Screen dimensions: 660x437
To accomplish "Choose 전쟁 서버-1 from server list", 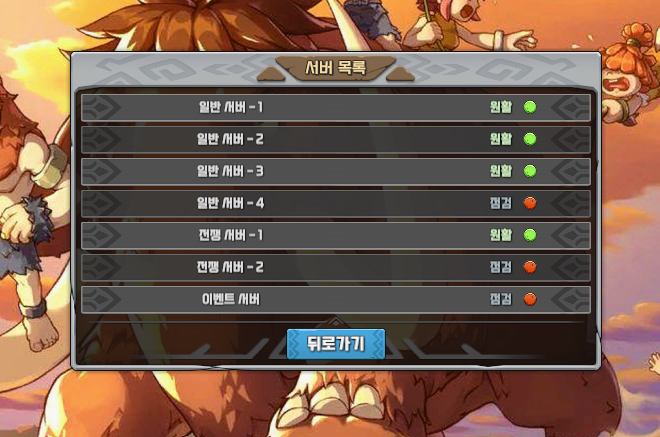I will (x=335, y=235).
